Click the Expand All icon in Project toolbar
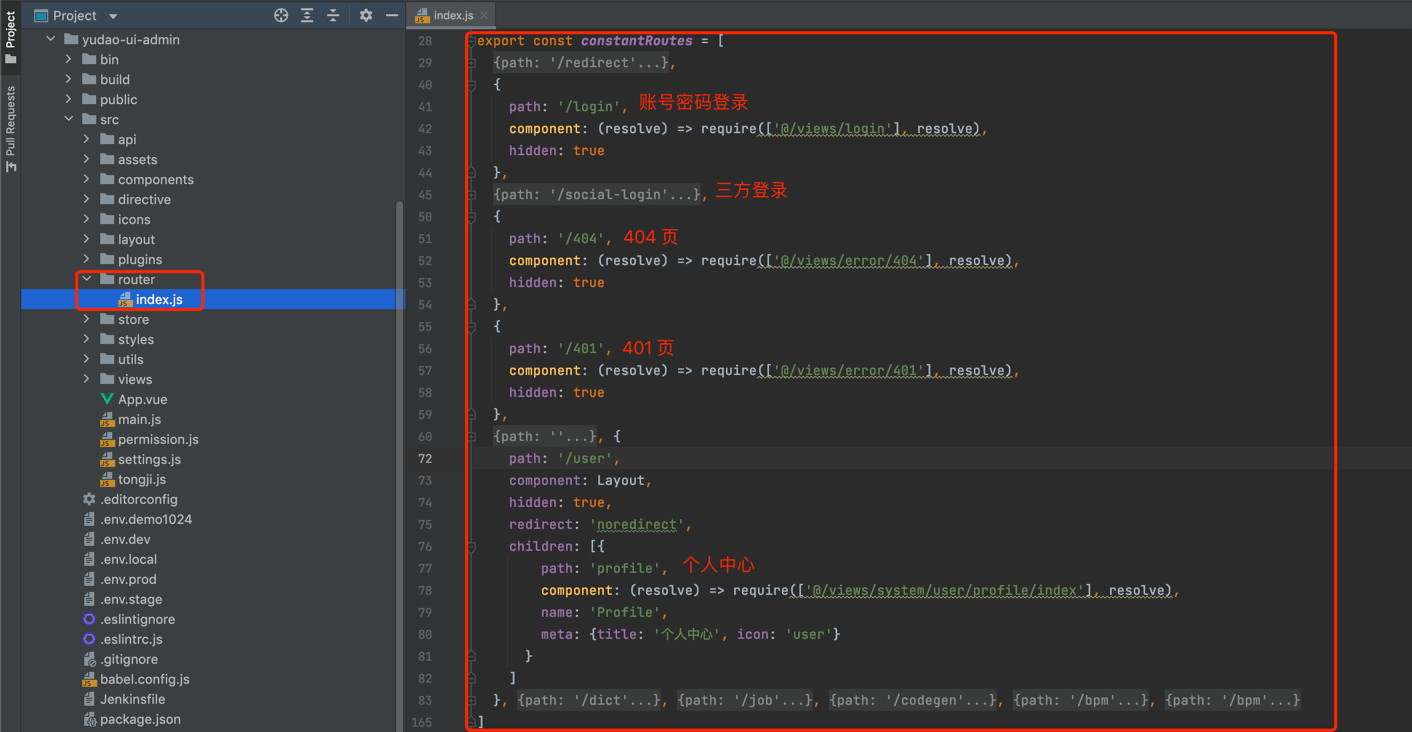 (307, 16)
